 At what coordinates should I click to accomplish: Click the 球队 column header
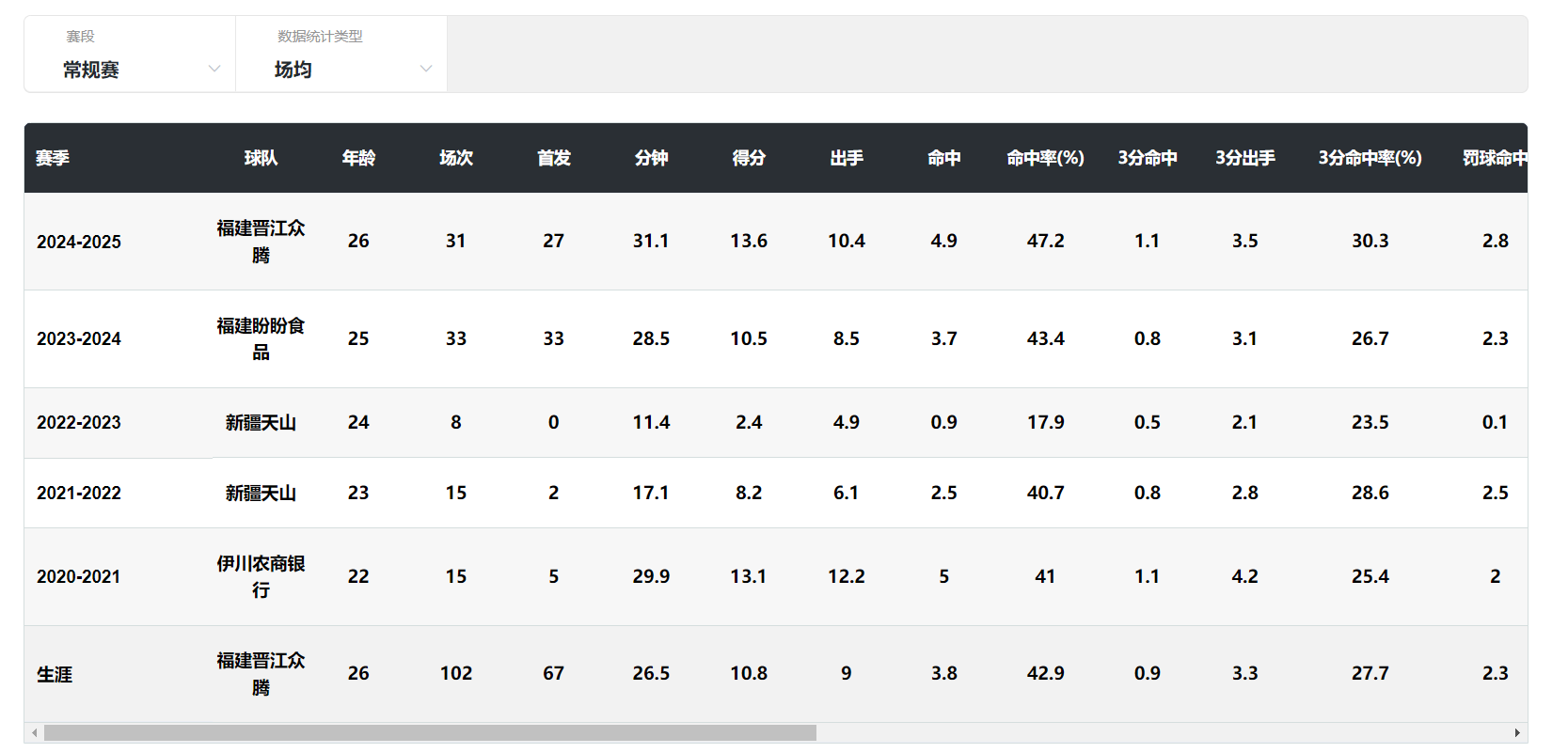tap(261, 158)
